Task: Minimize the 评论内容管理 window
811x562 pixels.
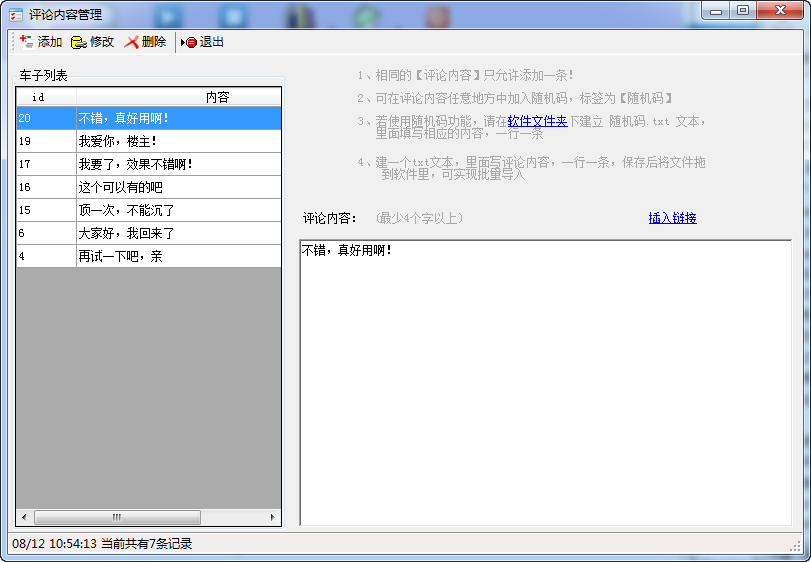Action: (x=716, y=10)
